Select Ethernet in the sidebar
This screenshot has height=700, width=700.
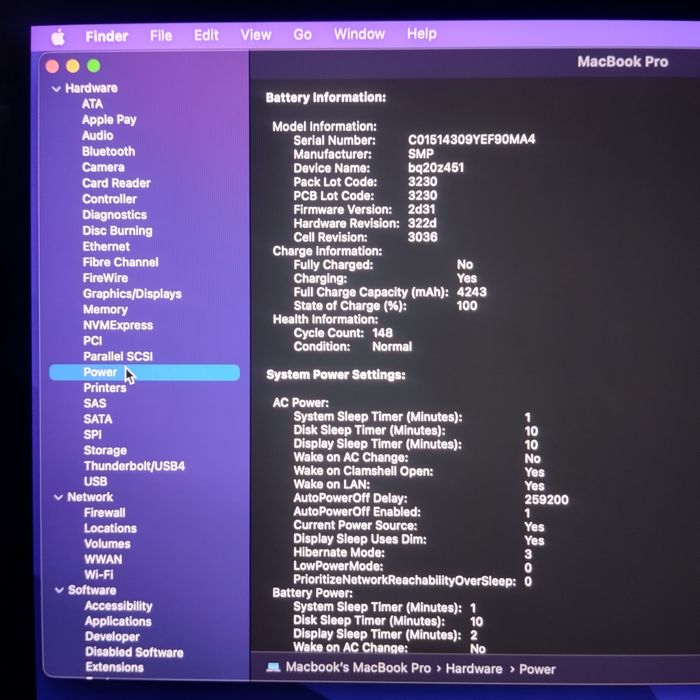pyautogui.click(x=106, y=246)
